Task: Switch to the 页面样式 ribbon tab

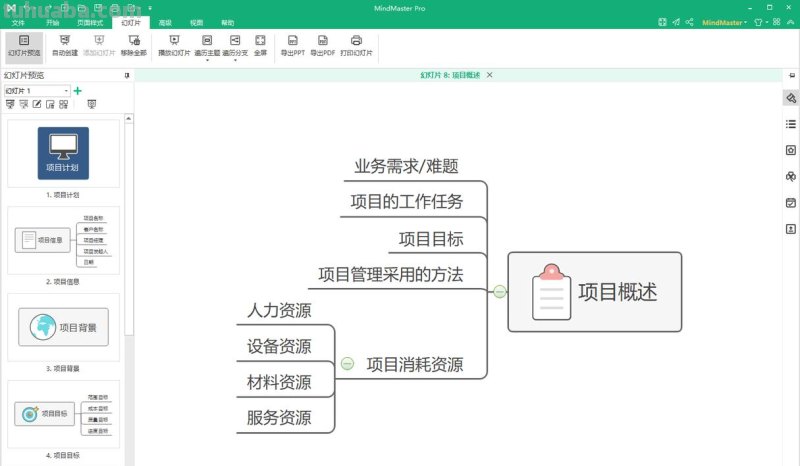Action: pos(90,23)
